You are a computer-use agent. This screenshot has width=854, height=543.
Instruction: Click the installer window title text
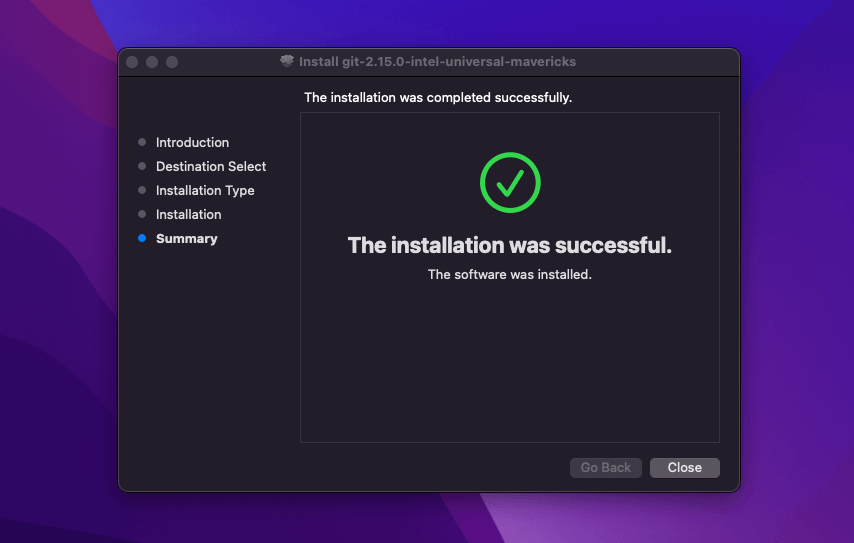click(437, 62)
